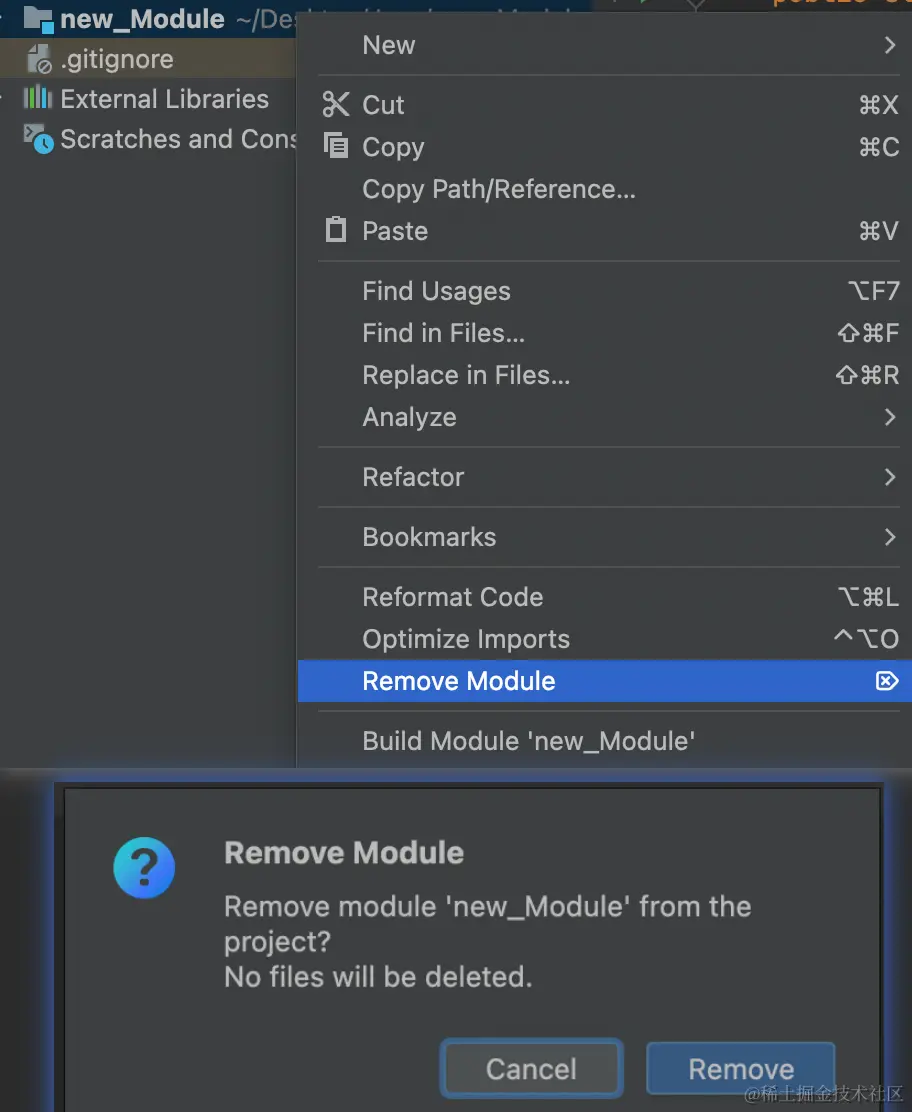
Task: Choose Find Usages from context menu
Action: point(436,291)
